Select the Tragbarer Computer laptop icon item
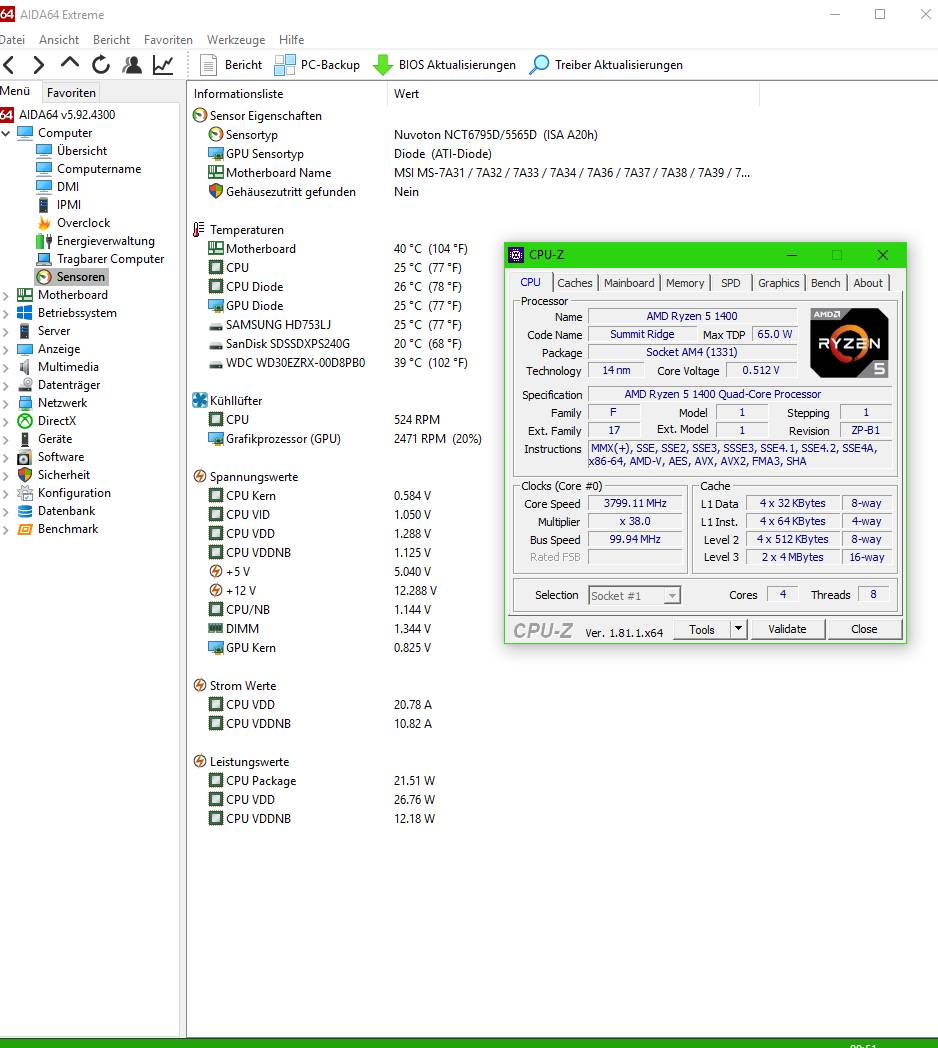This screenshot has width=938, height=1048. [44, 259]
